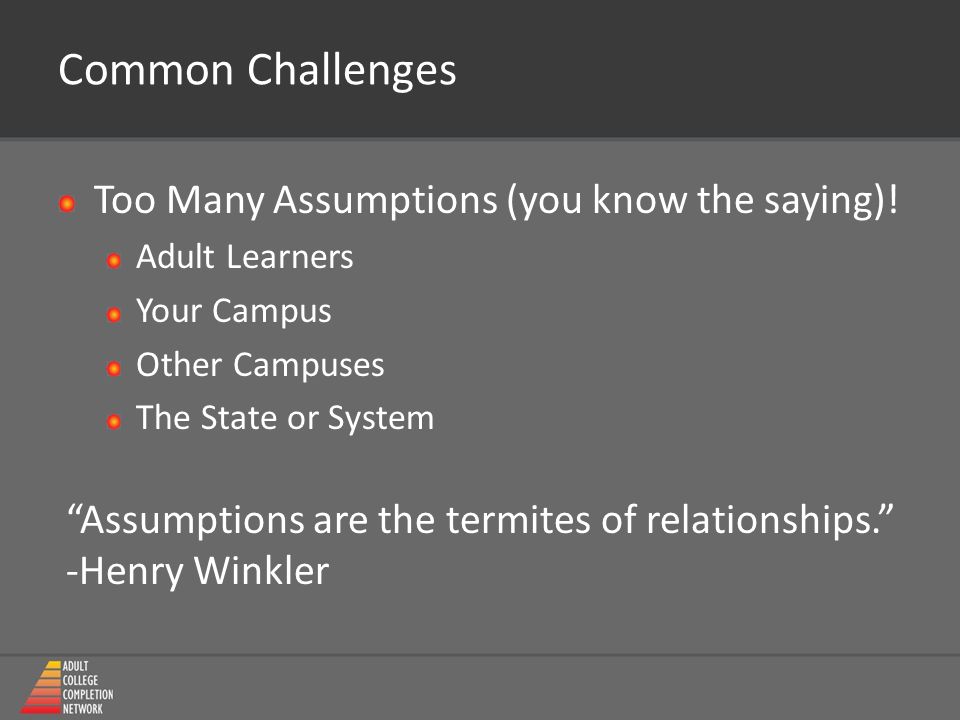Click the word COMPLETION in the footer logo

coord(88,695)
